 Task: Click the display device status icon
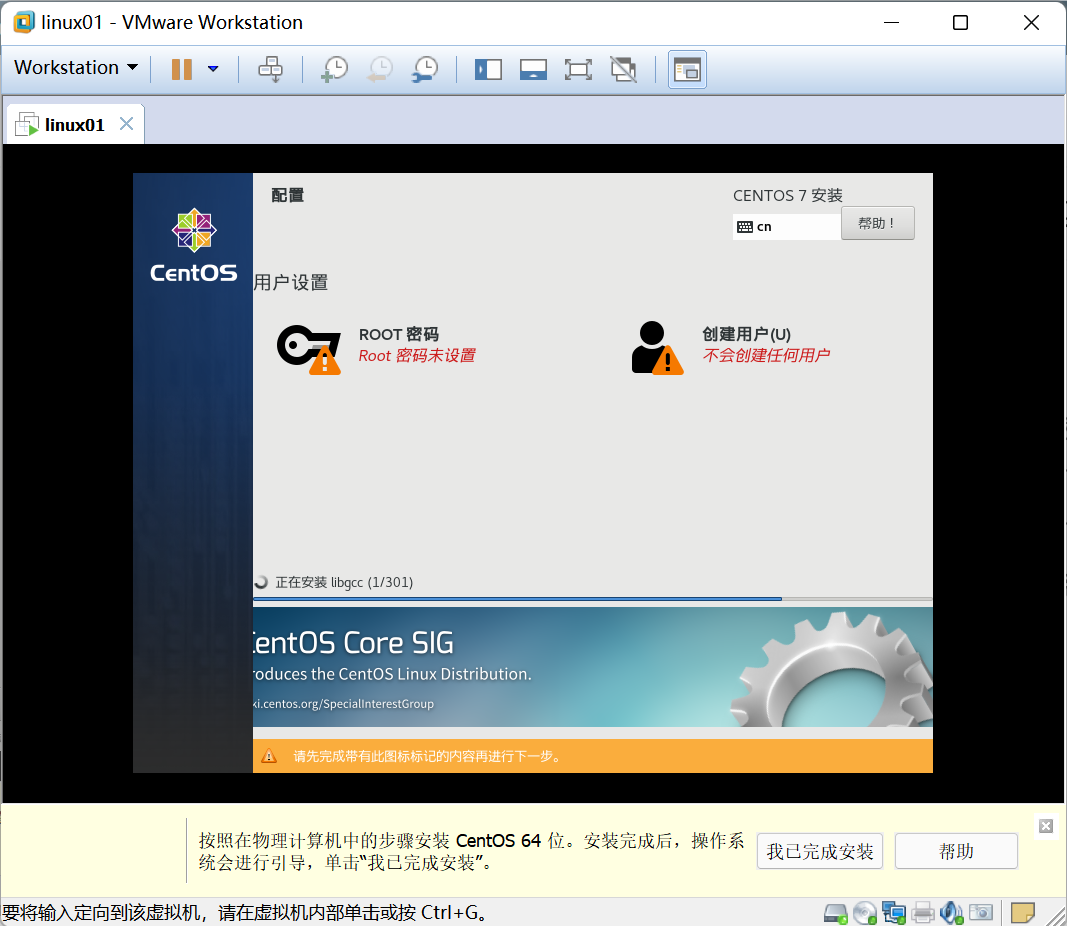click(981, 912)
